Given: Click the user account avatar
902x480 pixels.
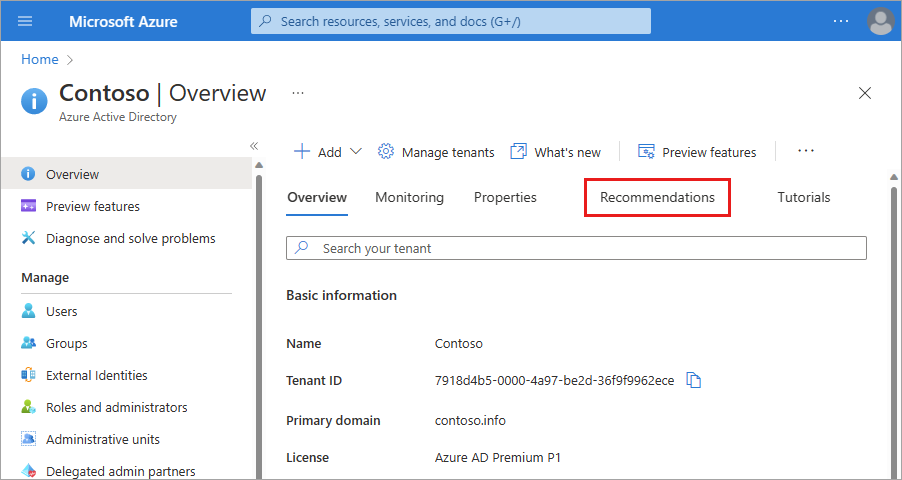Looking at the screenshot, I should coord(881,21).
